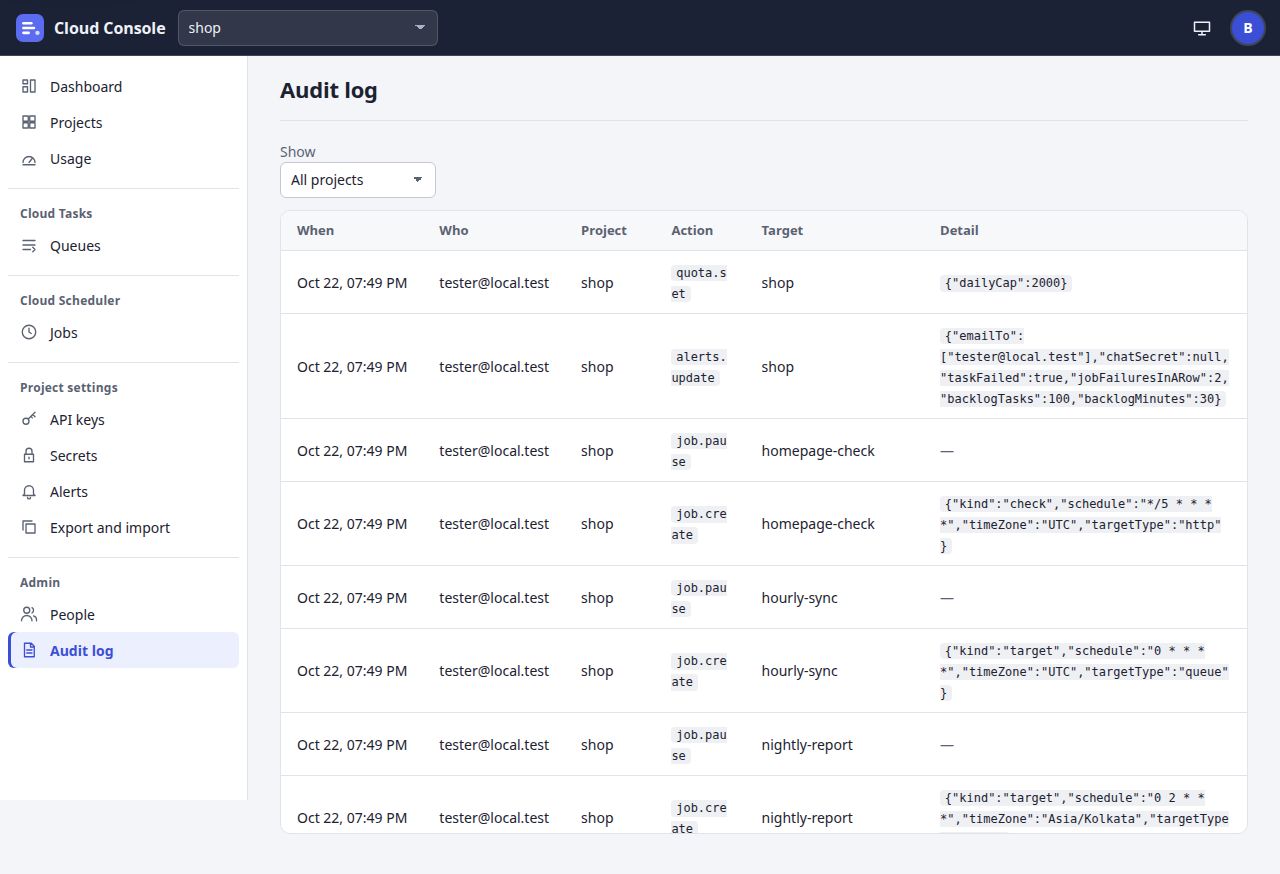
Task: Open the Jobs scheduler page
Action: pos(124,333)
